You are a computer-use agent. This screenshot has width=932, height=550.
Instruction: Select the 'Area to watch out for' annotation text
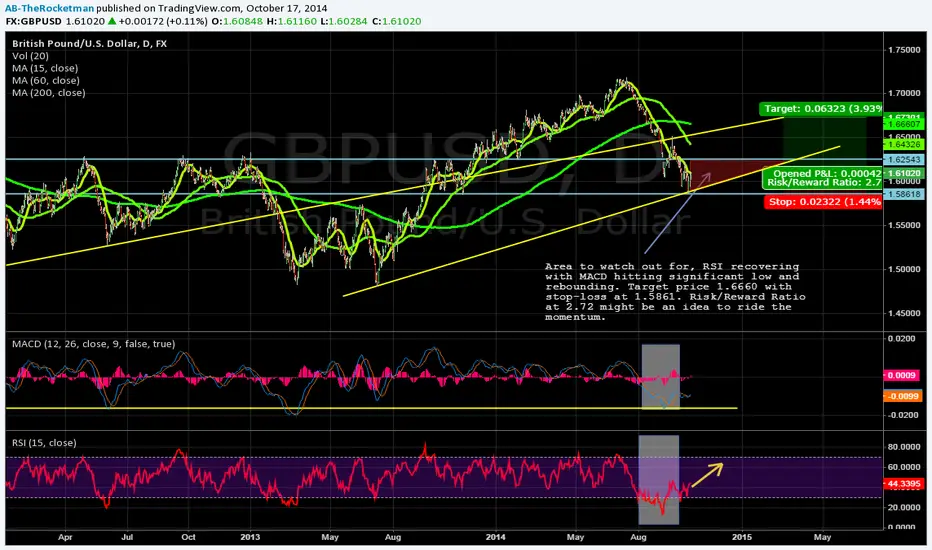676,292
